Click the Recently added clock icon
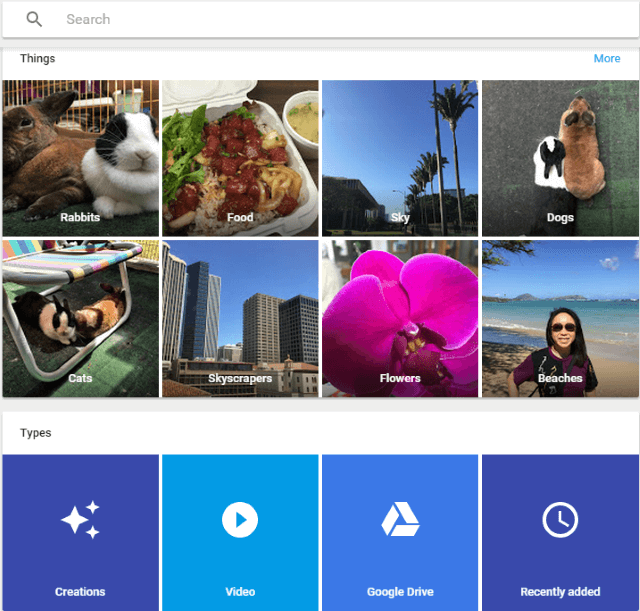640x611 pixels. 560,520
